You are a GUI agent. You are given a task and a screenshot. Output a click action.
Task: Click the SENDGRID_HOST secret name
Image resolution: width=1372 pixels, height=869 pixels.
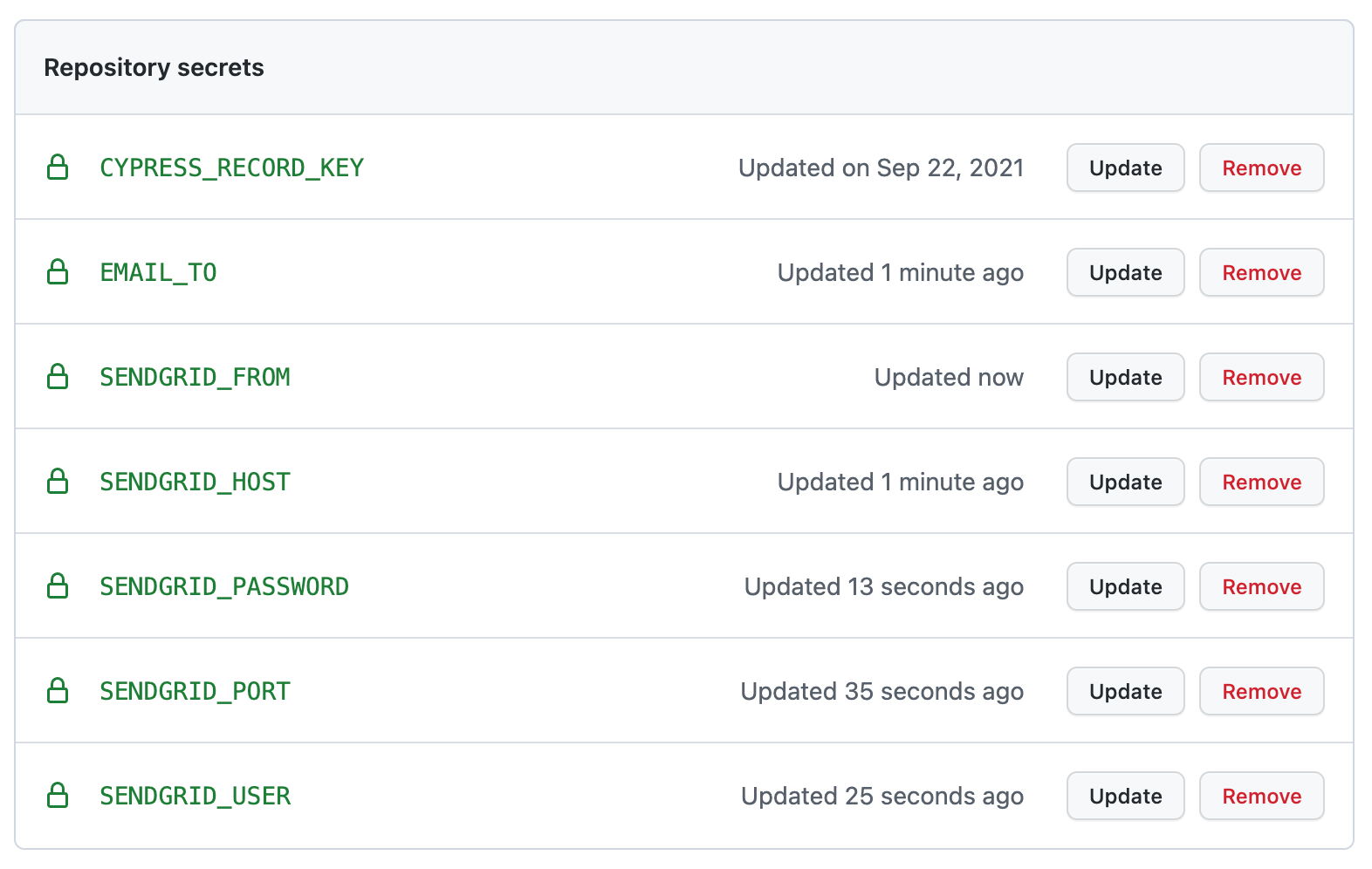tap(196, 482)
